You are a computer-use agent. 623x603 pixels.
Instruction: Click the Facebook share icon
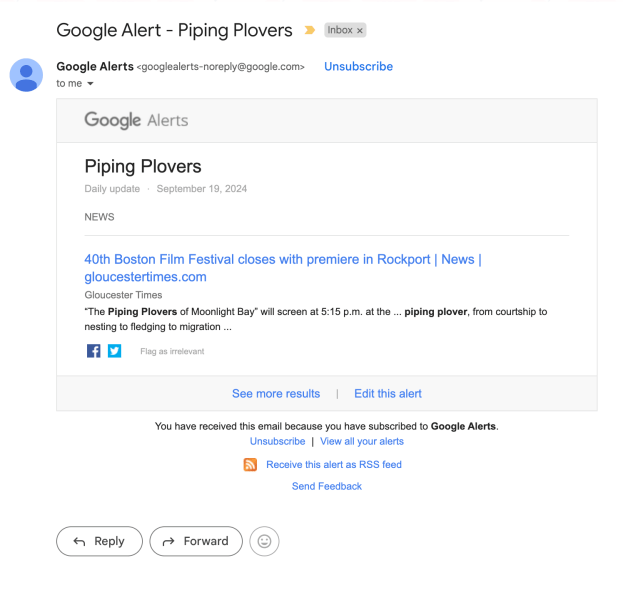(93, 351)
